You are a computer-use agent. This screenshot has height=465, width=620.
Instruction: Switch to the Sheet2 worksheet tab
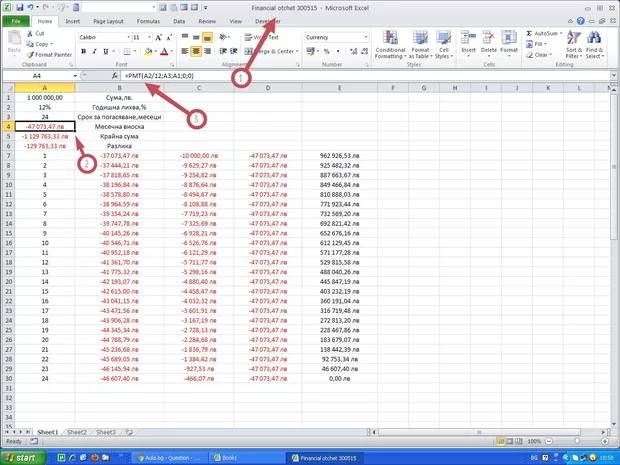tap(77, 432)
